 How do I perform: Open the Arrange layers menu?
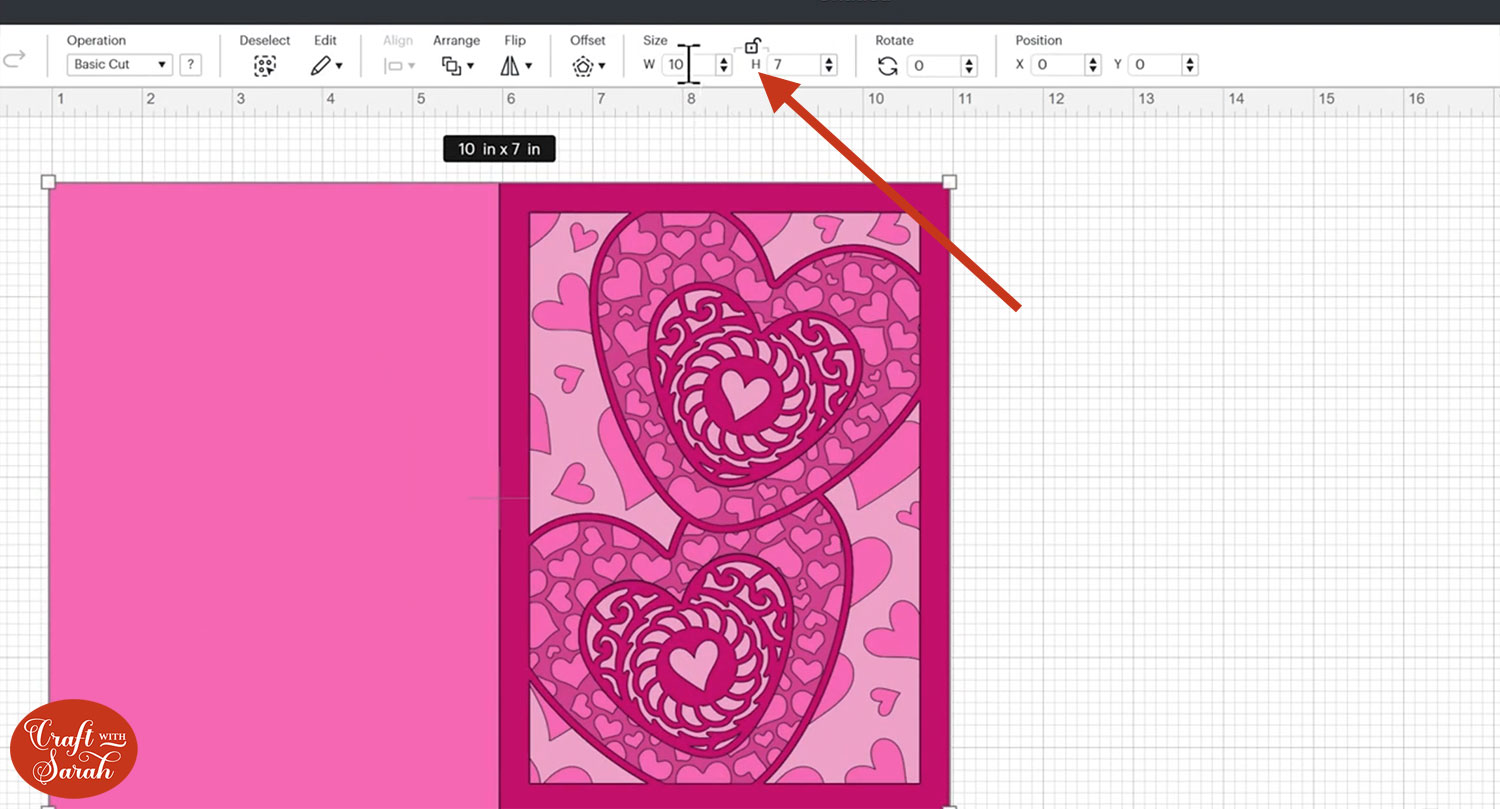tap(457, 66)
